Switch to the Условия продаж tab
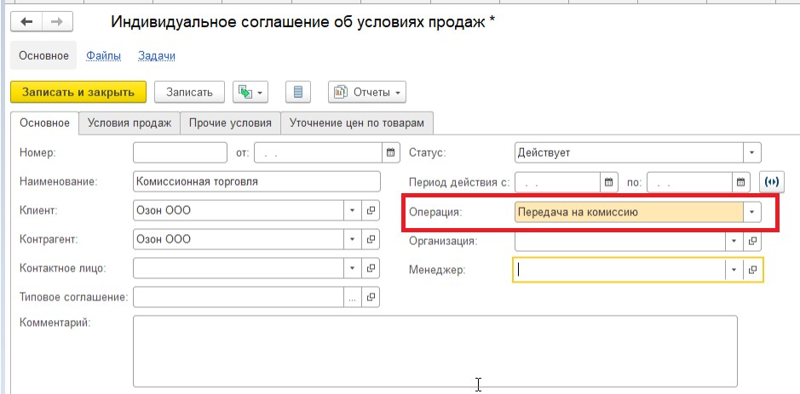Screen dimensions: 800x394 coord(130,123)
